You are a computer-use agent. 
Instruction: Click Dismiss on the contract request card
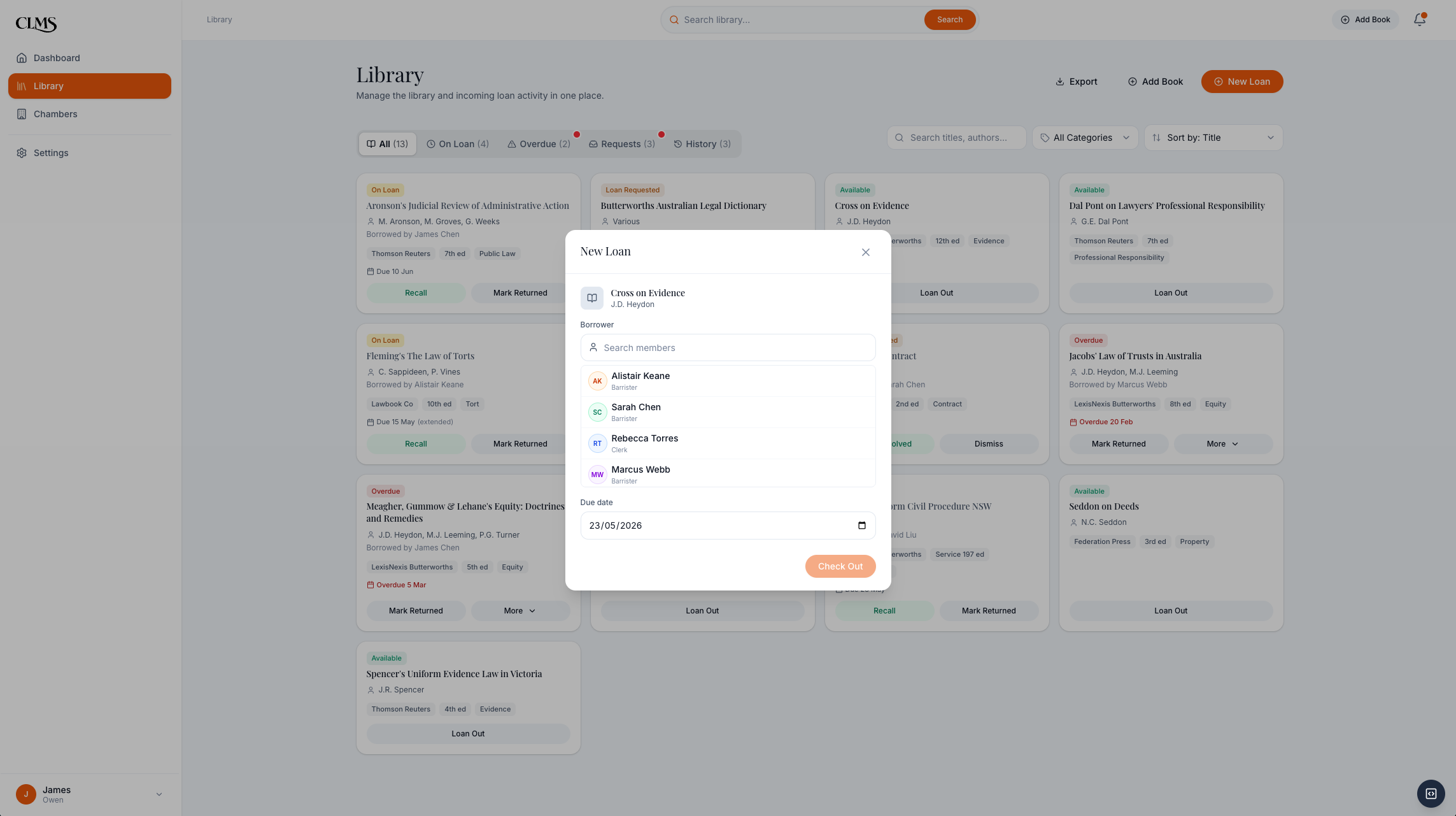tap(988, 444)
